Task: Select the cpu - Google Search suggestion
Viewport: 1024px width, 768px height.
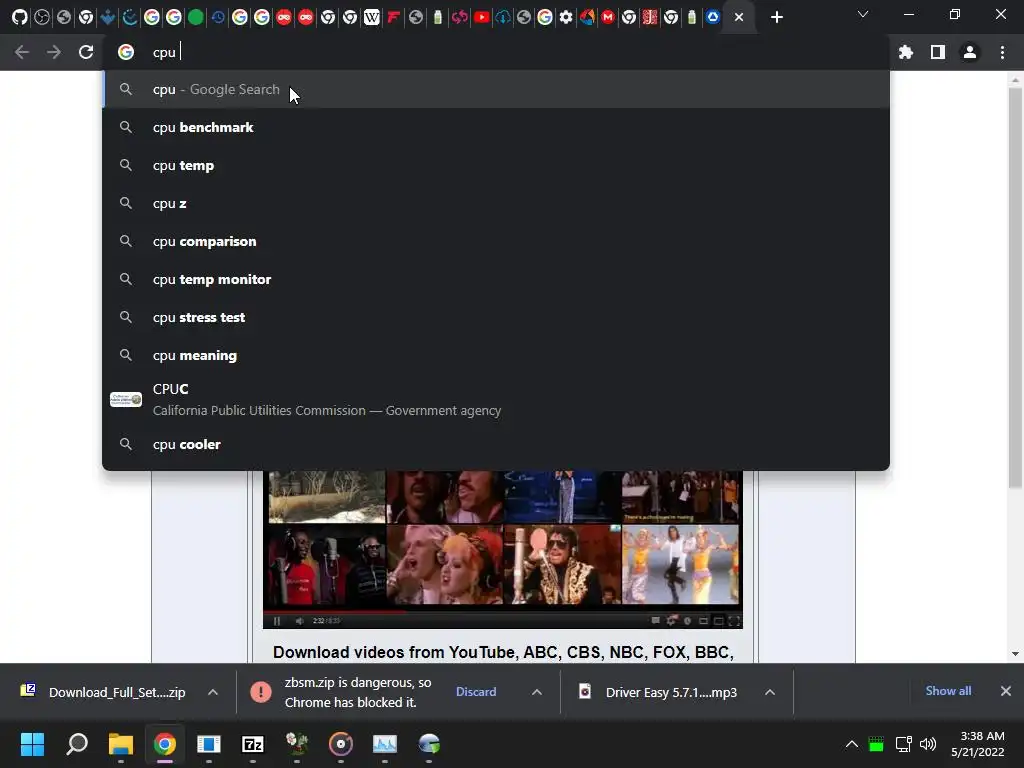Action: pyautogui.click(x=496, y=89)
